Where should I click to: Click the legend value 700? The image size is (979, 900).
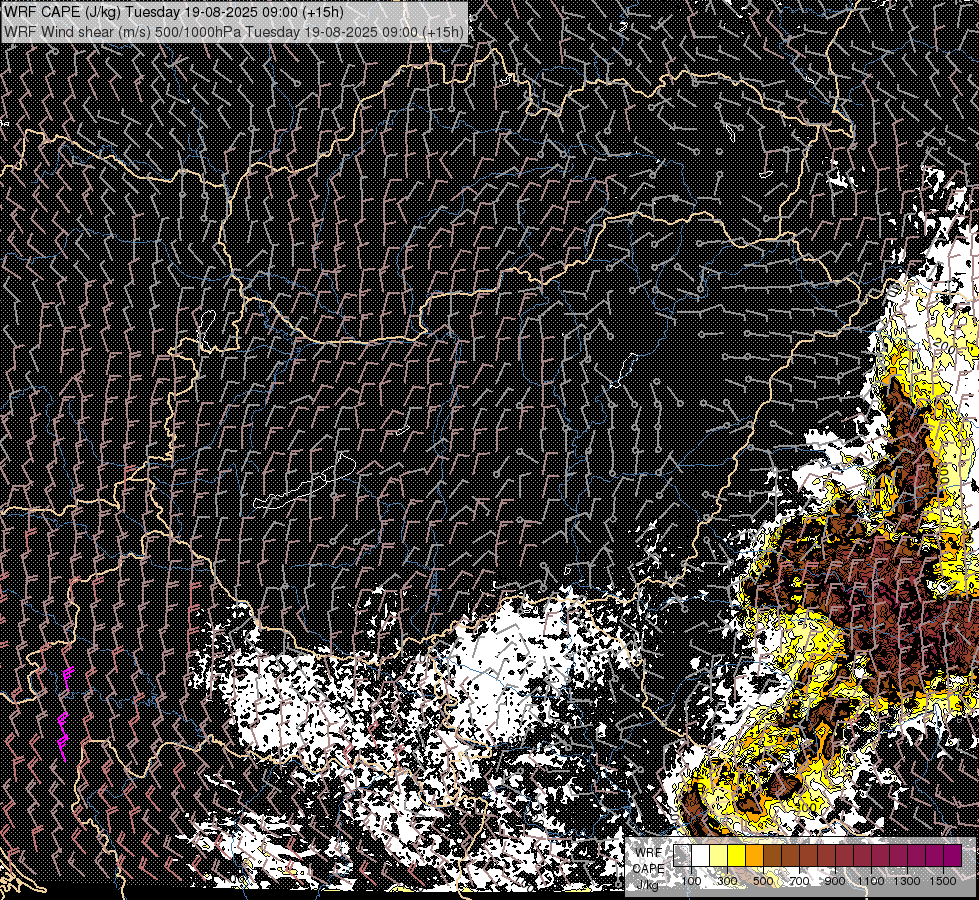coord(799,881)
